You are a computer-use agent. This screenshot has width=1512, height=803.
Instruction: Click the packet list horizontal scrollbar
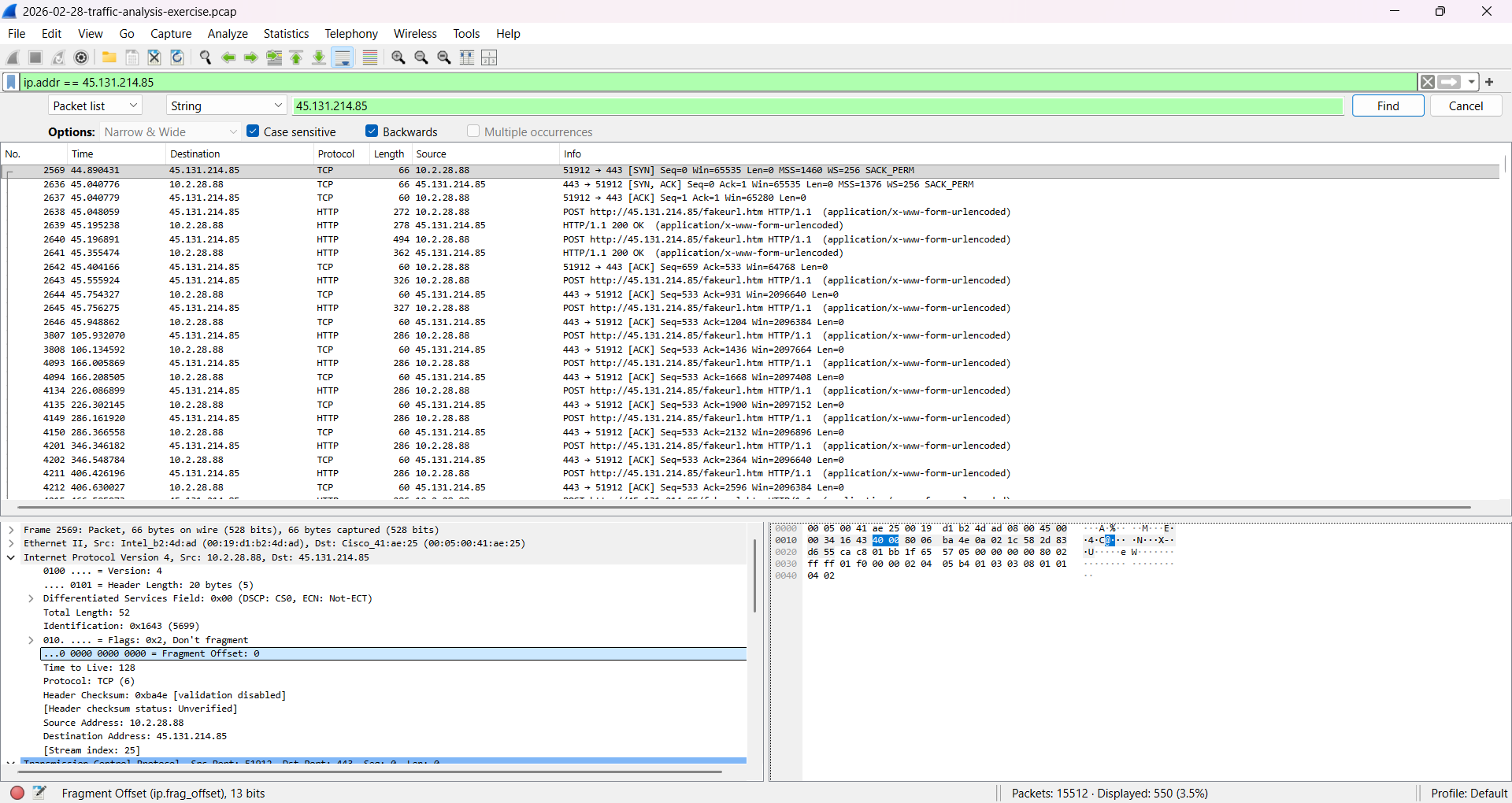pyautogui.click(x=744, y=507)
